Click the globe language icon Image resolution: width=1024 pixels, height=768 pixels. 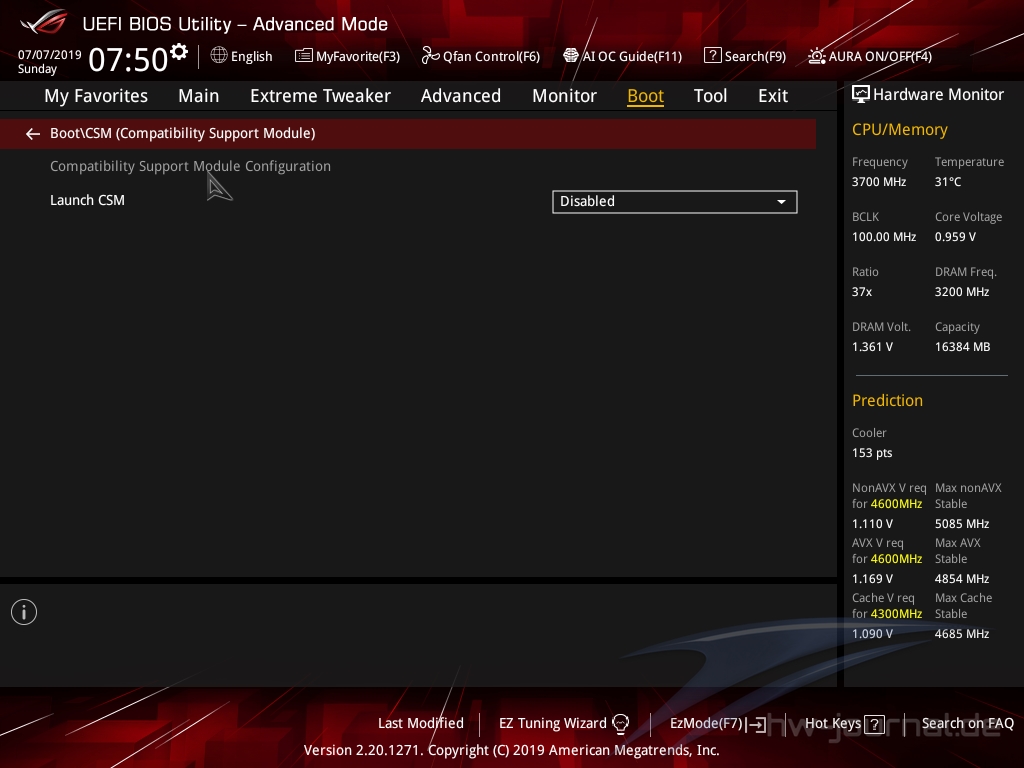click(219, 56)
